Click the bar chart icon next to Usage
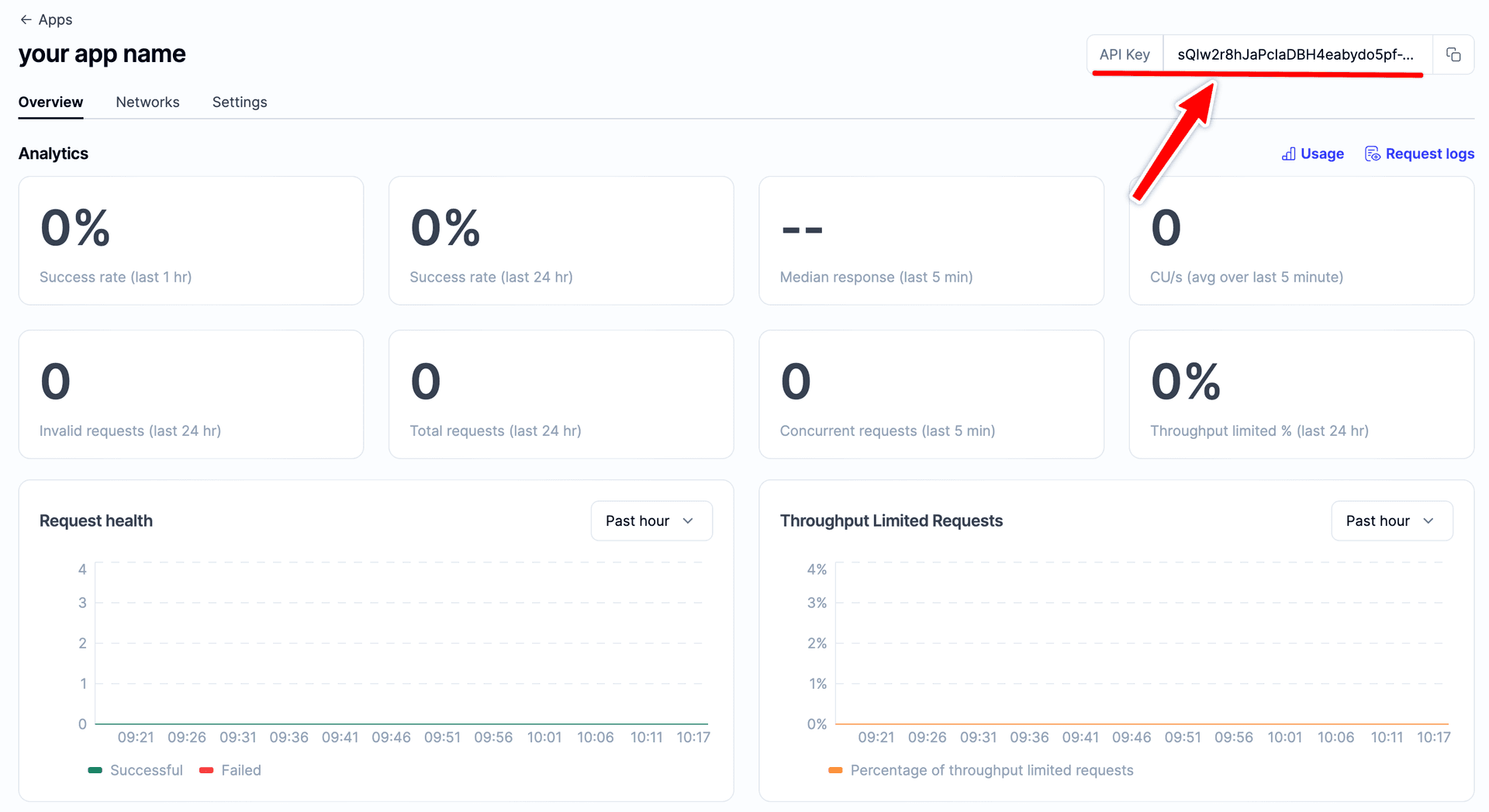 click(x=1288, y=154)
